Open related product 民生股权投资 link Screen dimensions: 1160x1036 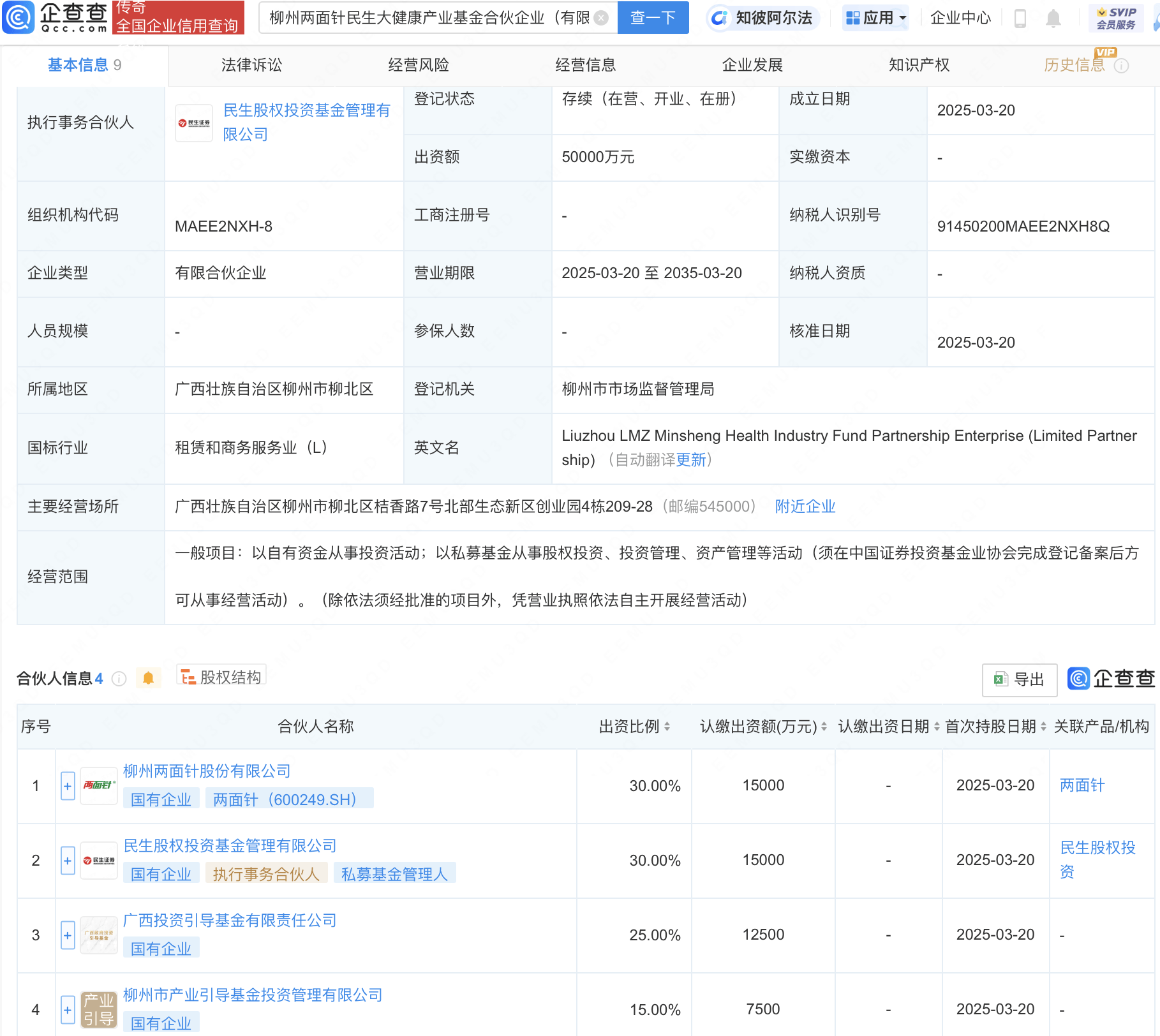click(1098, 860)
